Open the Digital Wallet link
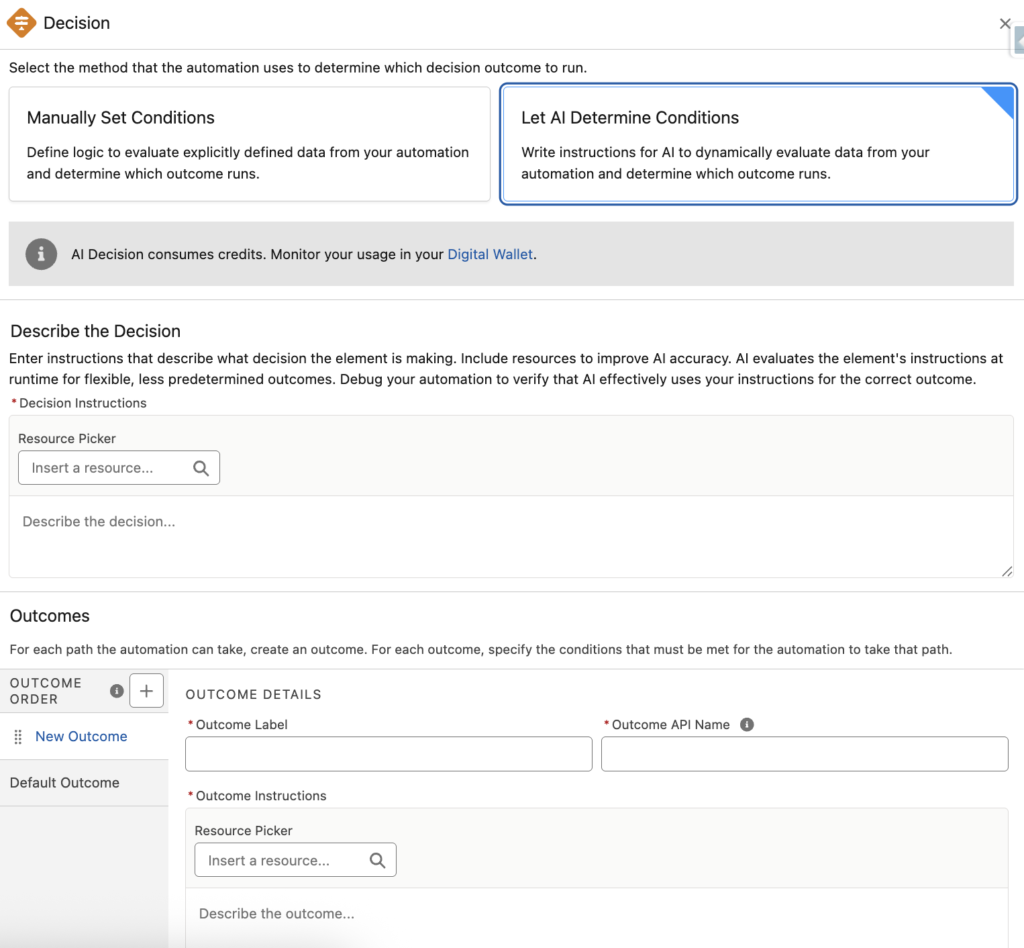This screenshot has width=1024, height=948. tap(490, 254)
